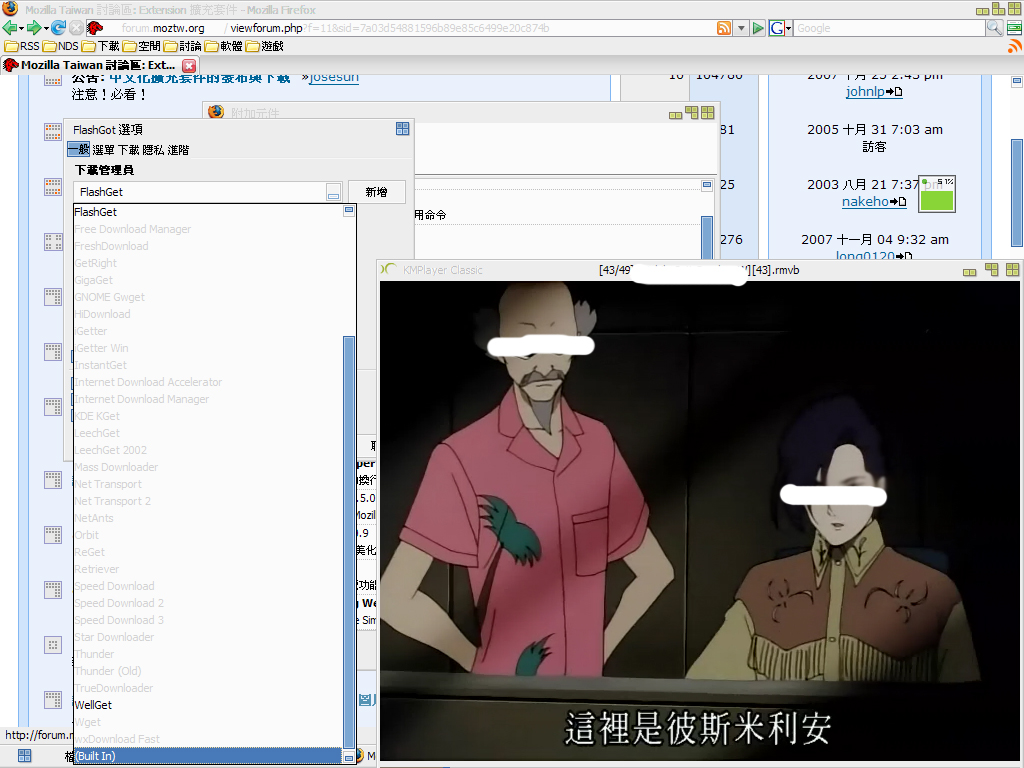Image resolution: width=1024 pixels, height=768 pixels.
Task: Click the green Go arrow button
Action: click(758, 28)
